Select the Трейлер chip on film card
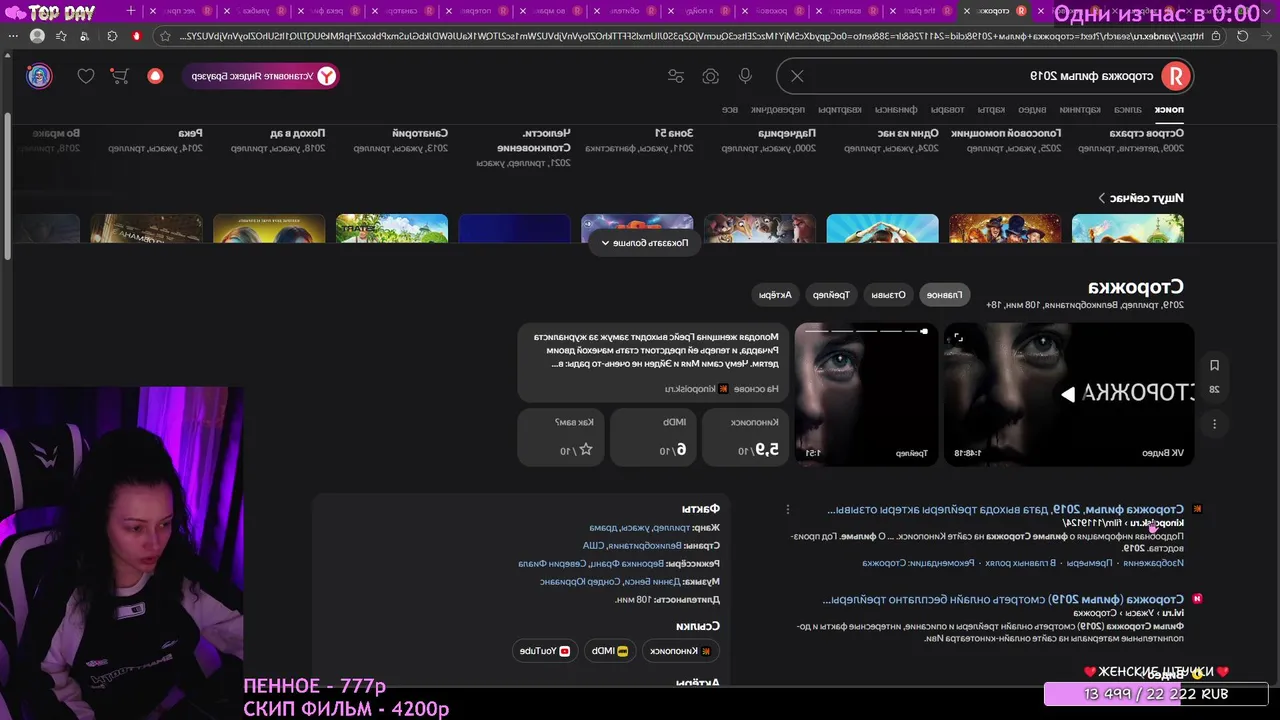 [831, 294]
